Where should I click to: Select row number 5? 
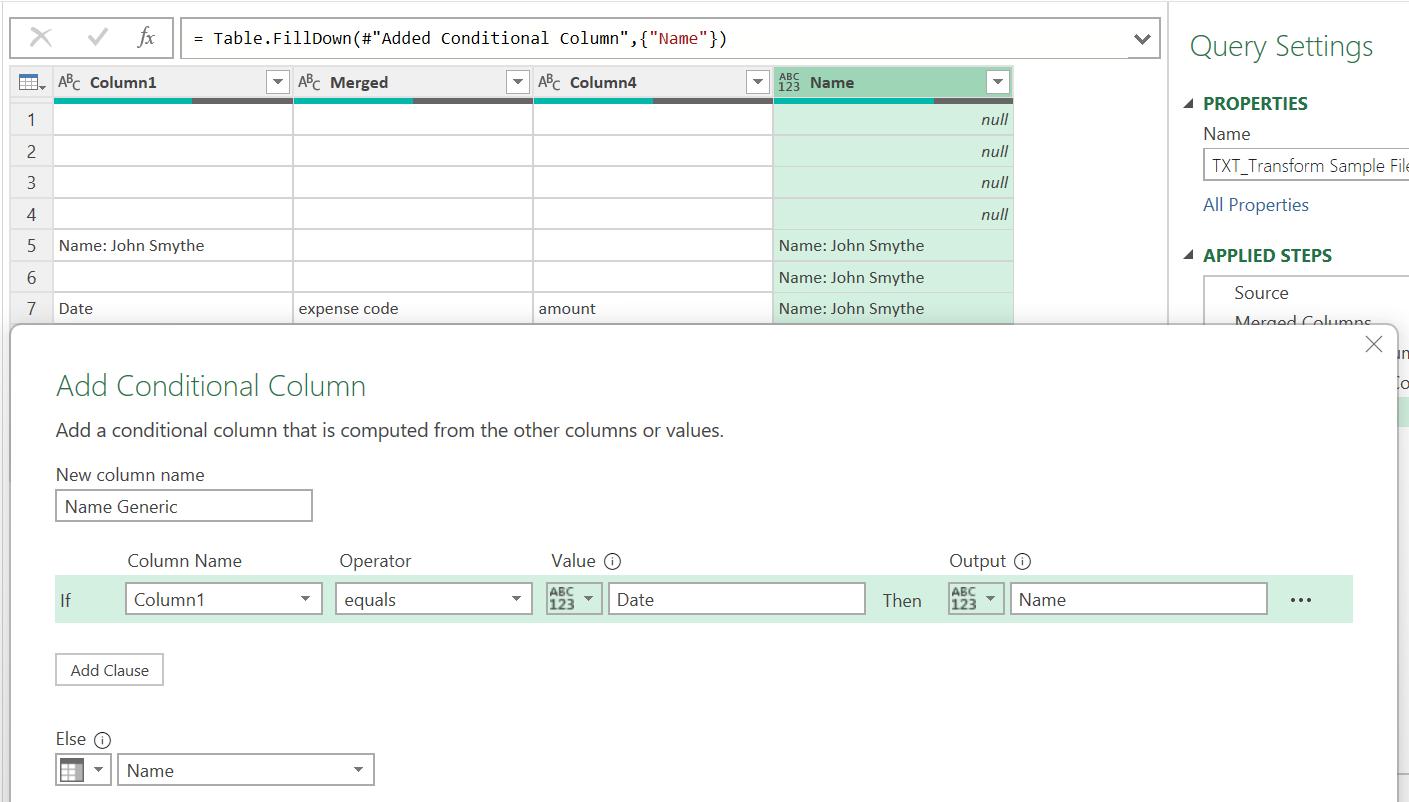coord(32,246)
